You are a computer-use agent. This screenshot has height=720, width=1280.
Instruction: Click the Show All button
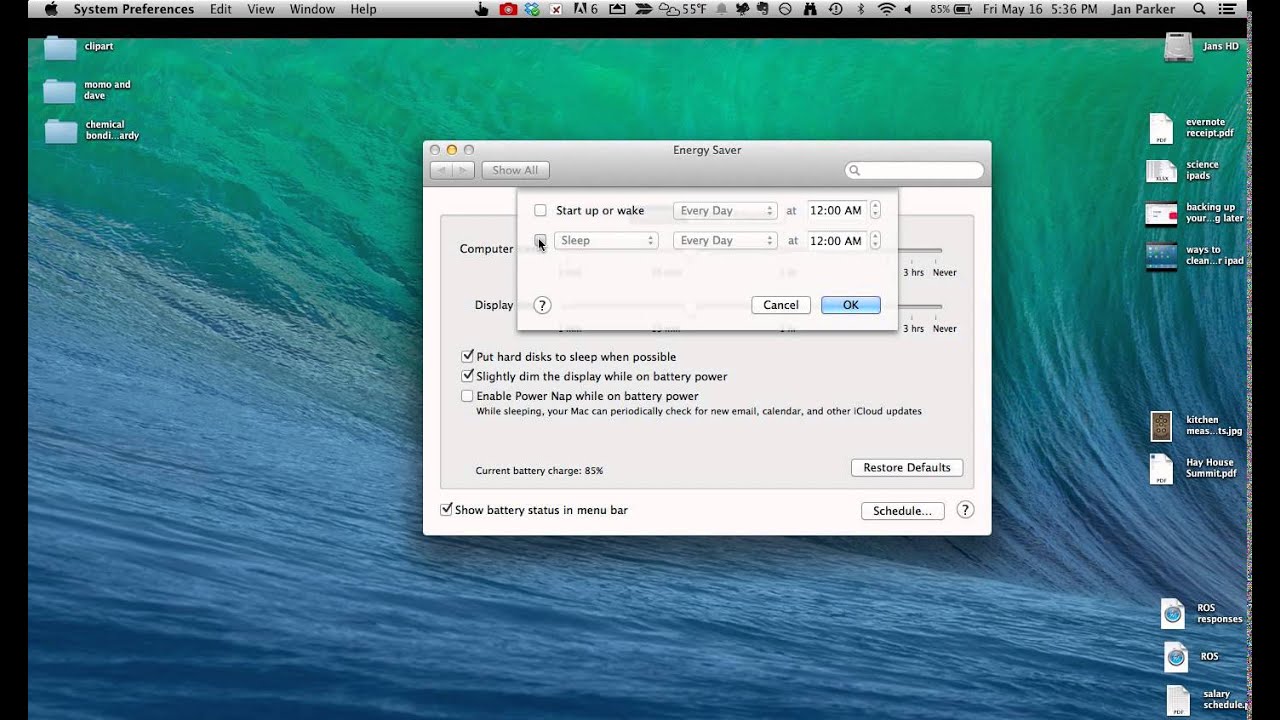pyautogui.click(x=515, y=171)
